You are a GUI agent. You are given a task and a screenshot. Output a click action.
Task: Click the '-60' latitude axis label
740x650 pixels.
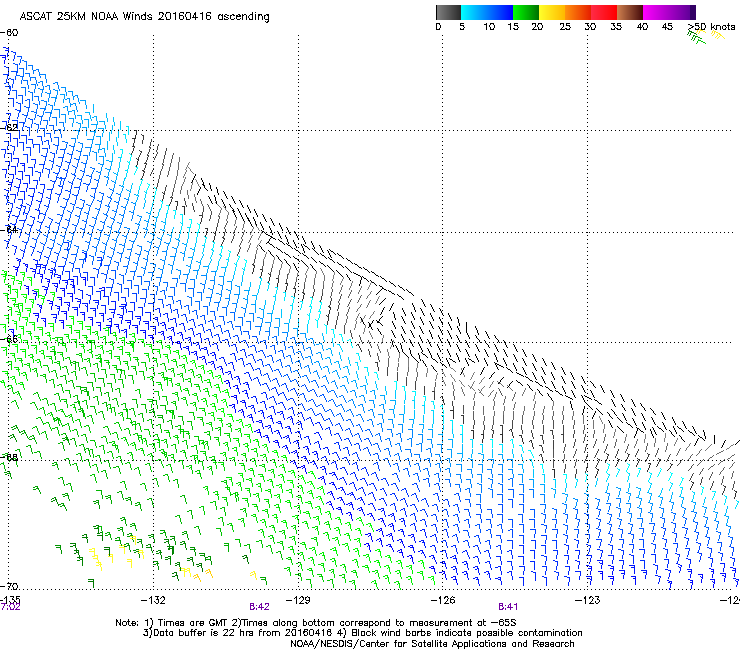coord(9,33)
